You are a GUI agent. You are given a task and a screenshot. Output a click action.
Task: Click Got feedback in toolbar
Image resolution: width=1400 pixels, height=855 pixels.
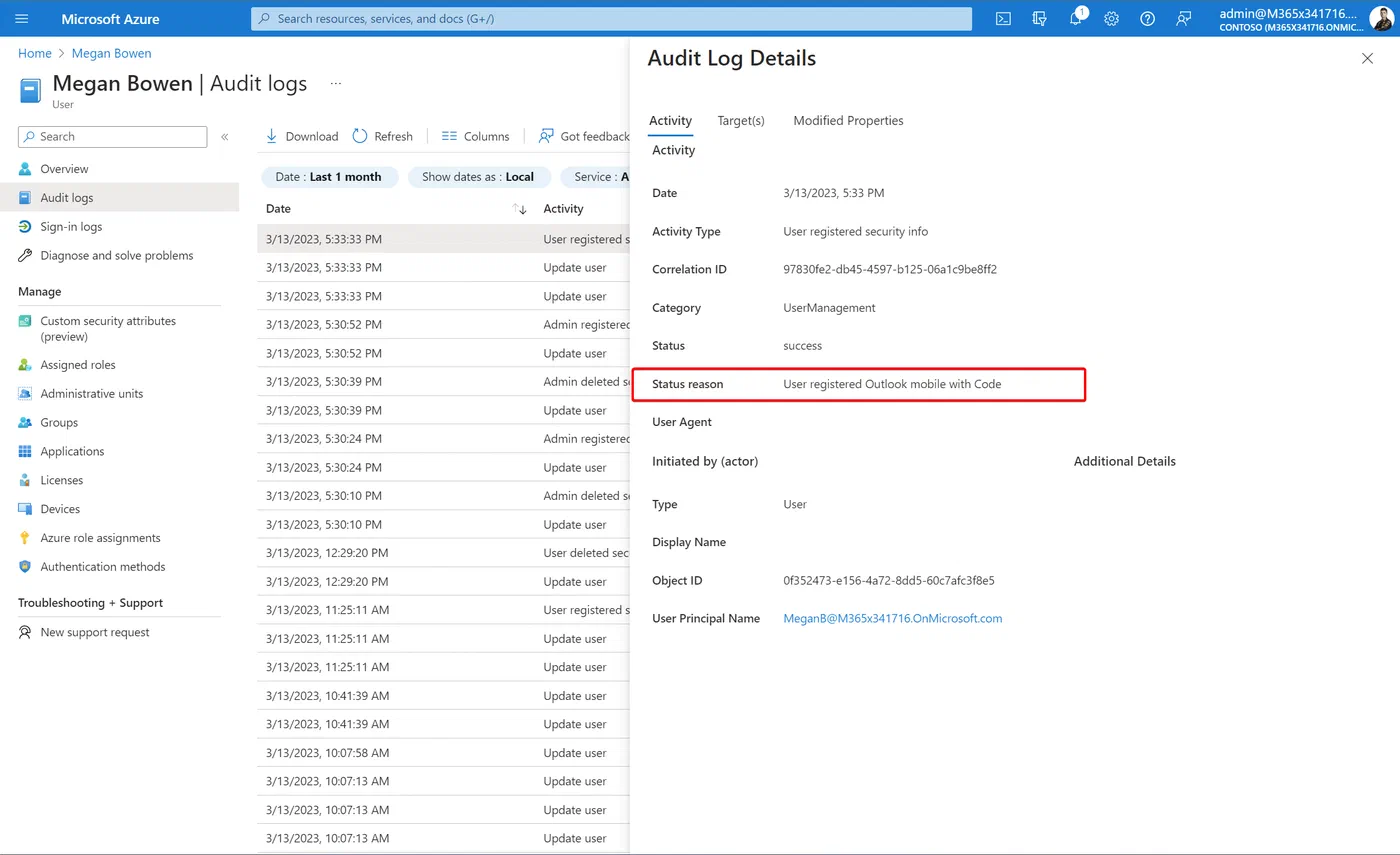pos(584,136)
